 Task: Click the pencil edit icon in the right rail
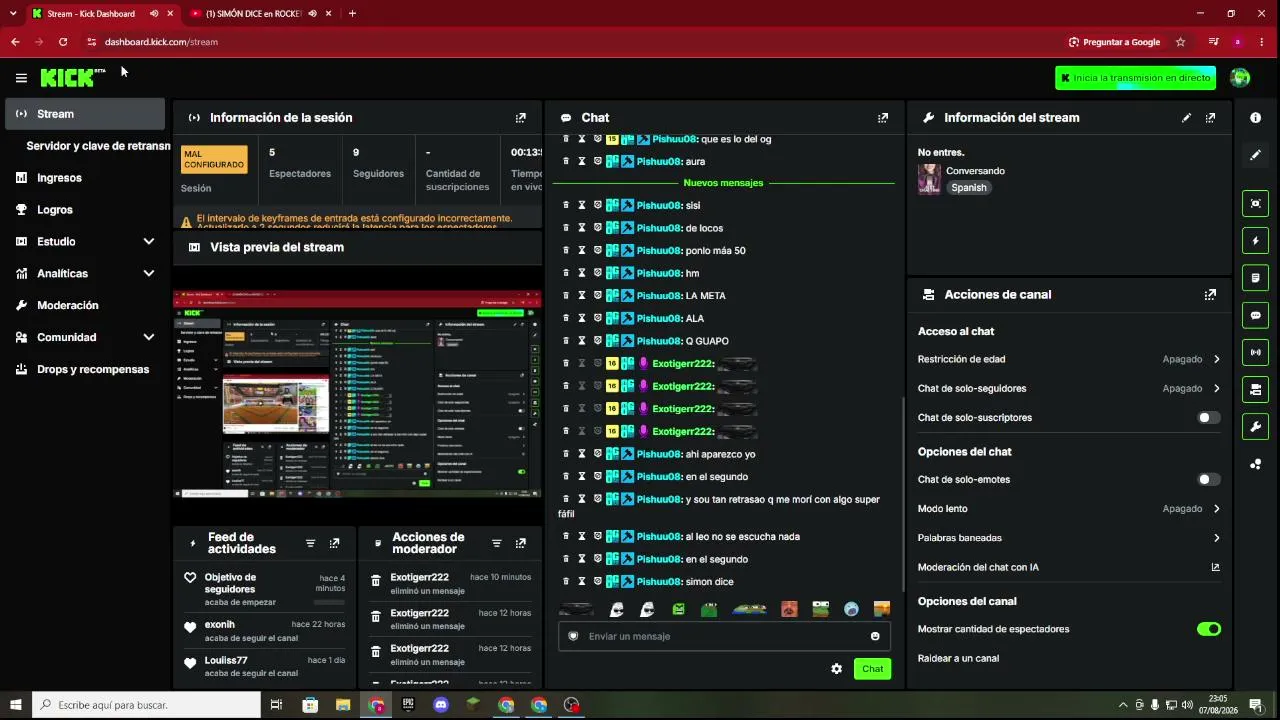(1255, 155)
